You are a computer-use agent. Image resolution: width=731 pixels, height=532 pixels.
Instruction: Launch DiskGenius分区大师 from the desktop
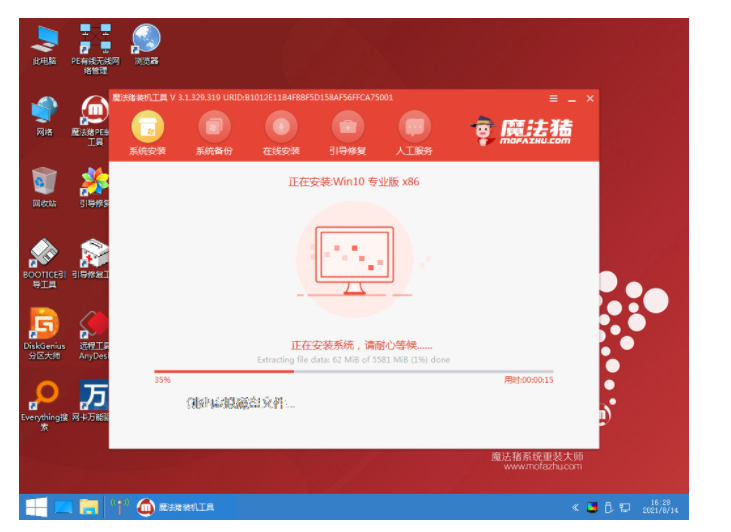pyautogui.click(x=44, y=334)
